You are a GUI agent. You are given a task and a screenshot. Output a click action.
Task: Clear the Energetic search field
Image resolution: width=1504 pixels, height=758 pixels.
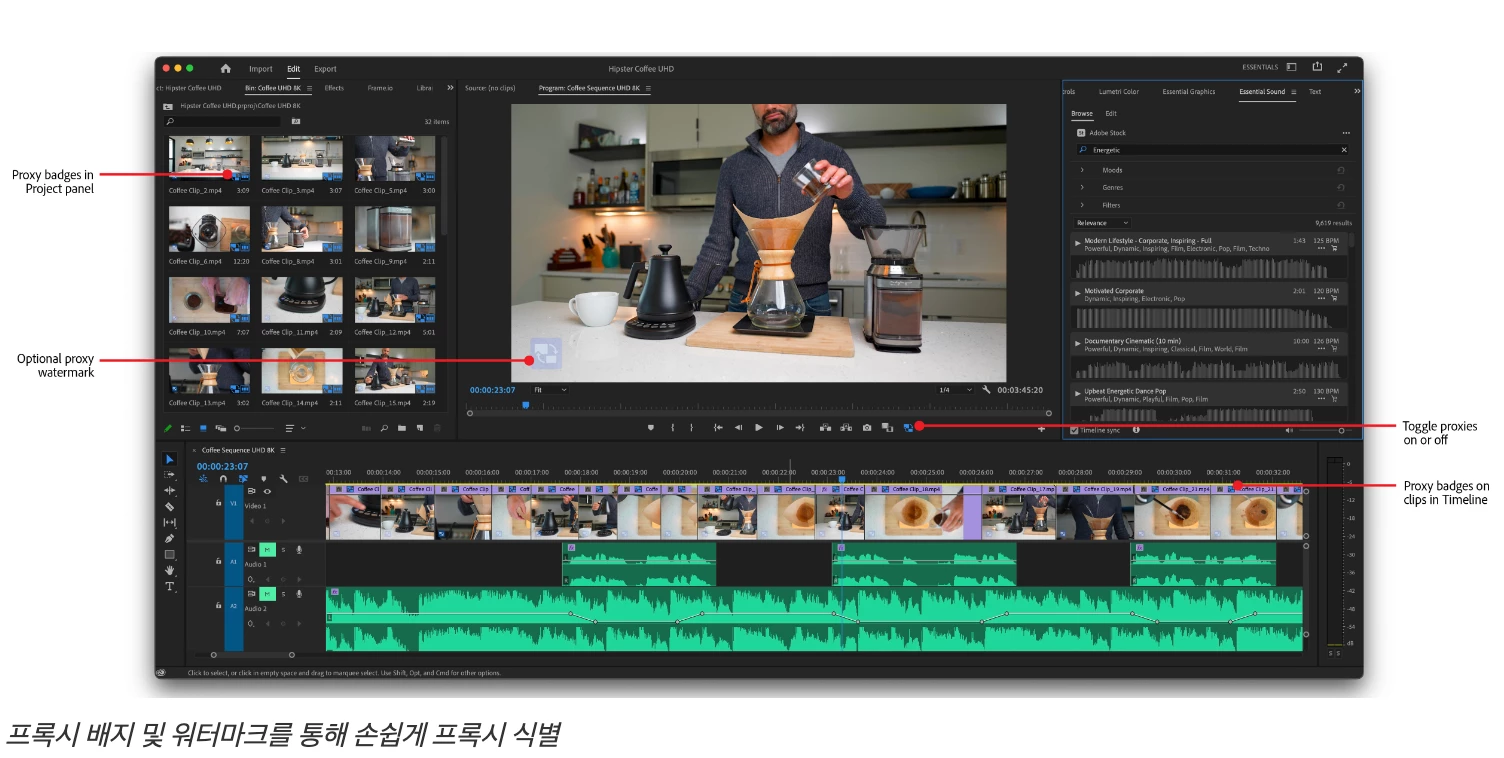point(1344,150)
